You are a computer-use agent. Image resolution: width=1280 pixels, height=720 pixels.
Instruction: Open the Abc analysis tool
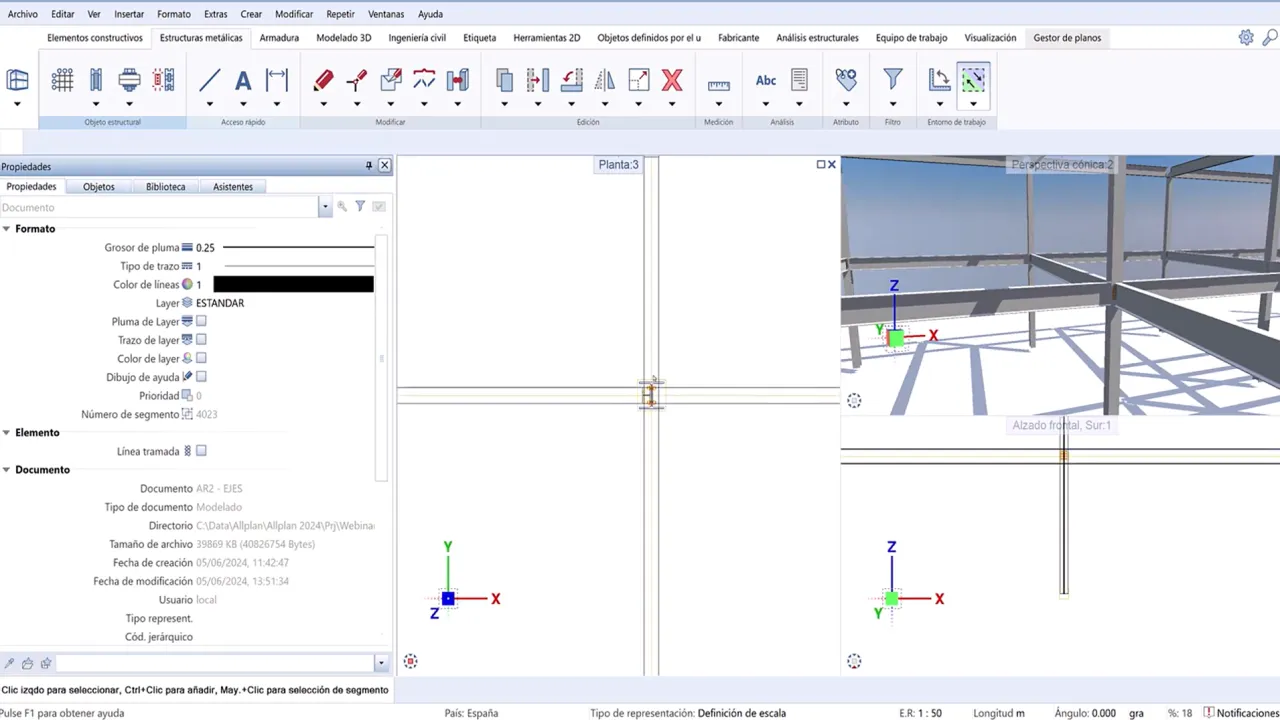765,80
